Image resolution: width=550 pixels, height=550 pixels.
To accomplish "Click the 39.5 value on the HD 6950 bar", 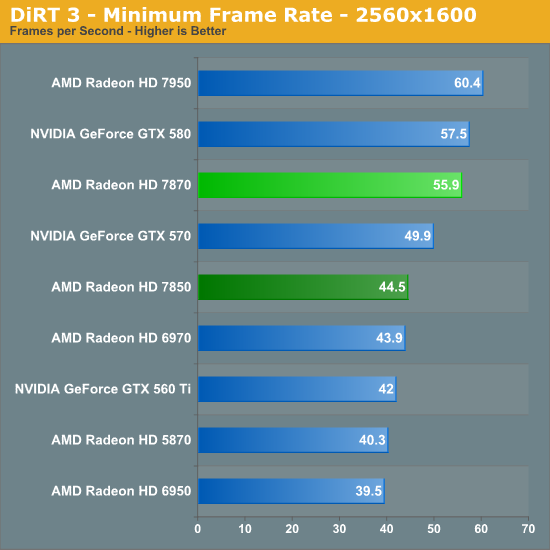I will (x=368, y=491).
